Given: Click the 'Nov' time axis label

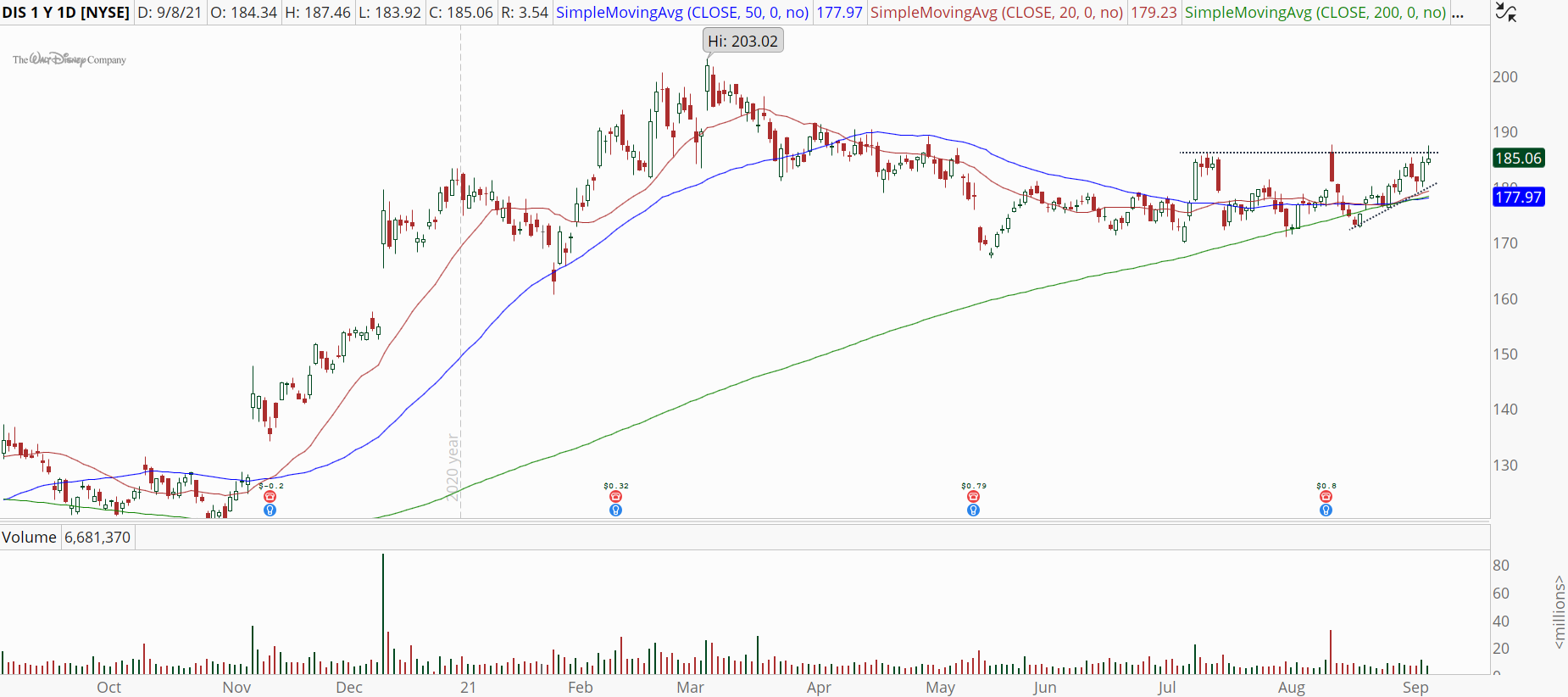Looking at the screenshot, I should [x=236, y=688].
